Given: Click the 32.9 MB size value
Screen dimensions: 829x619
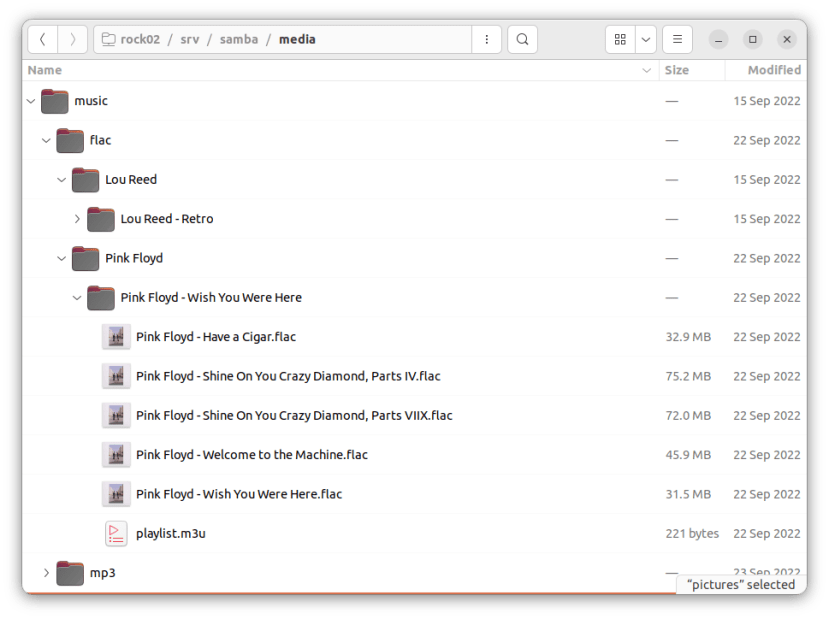Looking at the screenshot, I should click(688, 337).
